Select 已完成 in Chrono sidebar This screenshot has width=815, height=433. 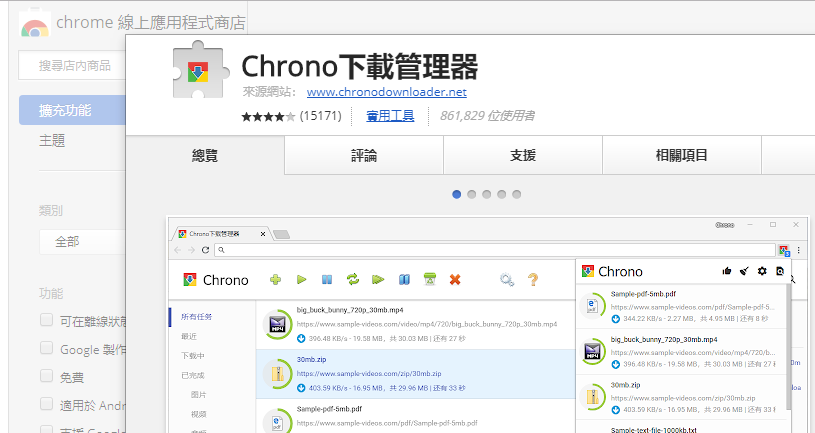193,375
